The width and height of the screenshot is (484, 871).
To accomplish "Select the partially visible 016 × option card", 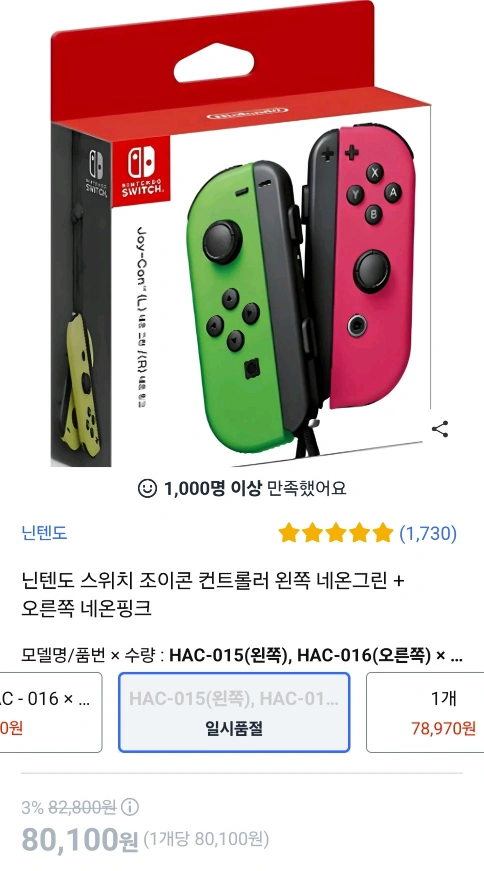I will [x=51, y=712].
